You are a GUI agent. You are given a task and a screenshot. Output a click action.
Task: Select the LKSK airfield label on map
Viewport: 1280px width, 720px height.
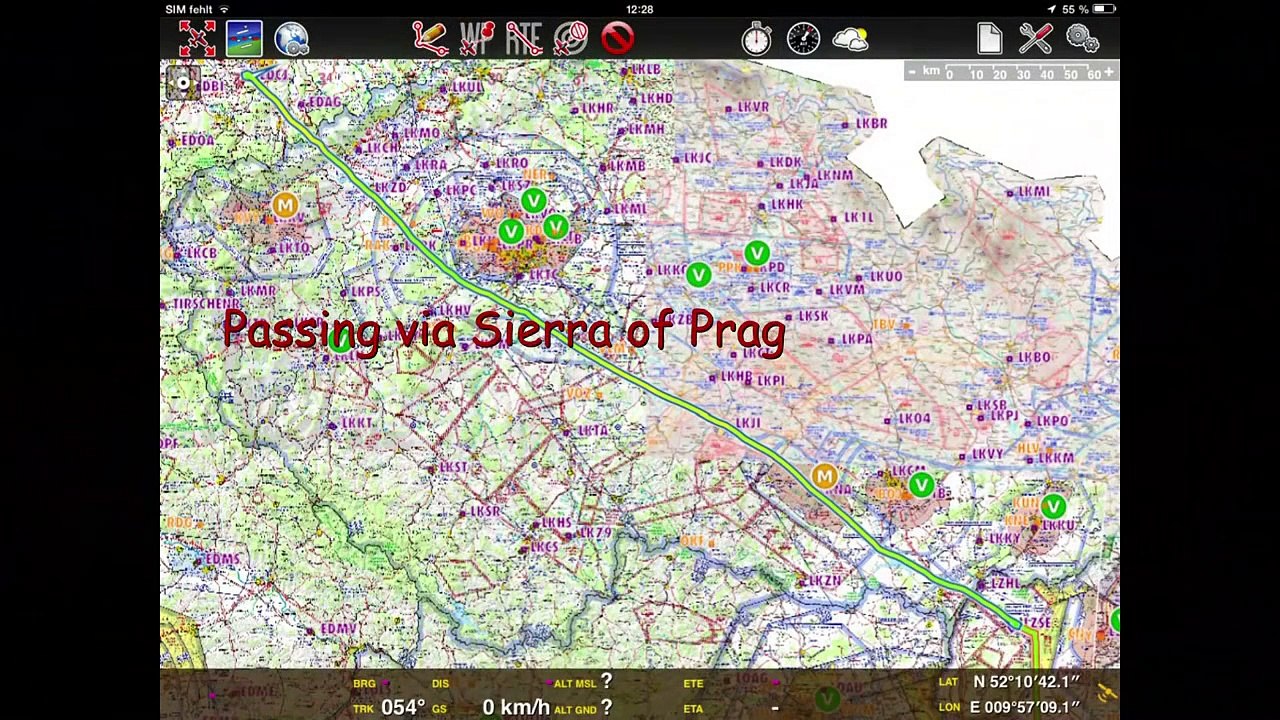[x=813, y=315]
